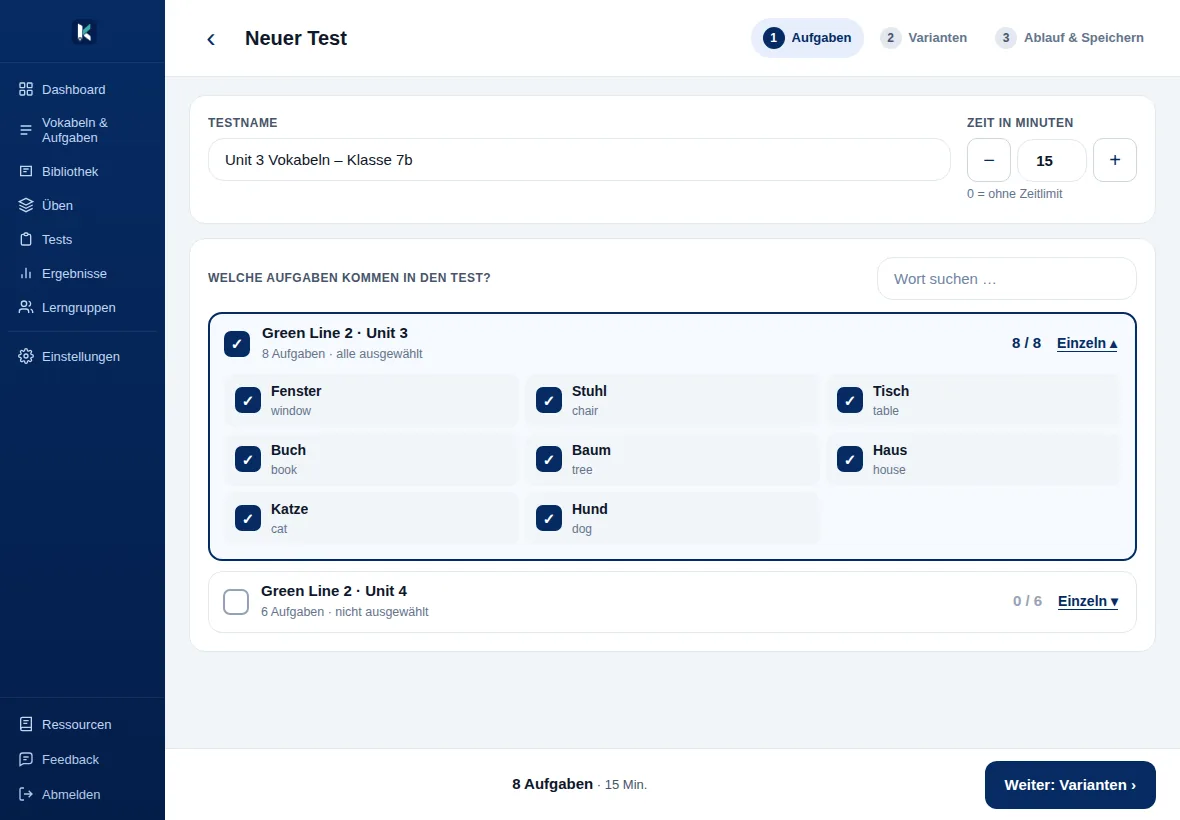Click the Abmelden logout icon
The image size is (1180, 820).
tap(26, 794)
